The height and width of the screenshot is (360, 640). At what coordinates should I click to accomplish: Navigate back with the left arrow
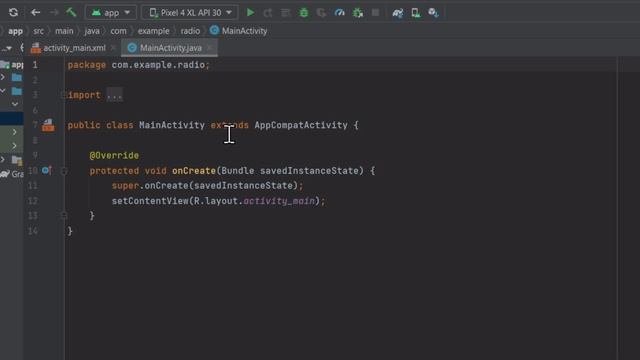click(36, 12)
